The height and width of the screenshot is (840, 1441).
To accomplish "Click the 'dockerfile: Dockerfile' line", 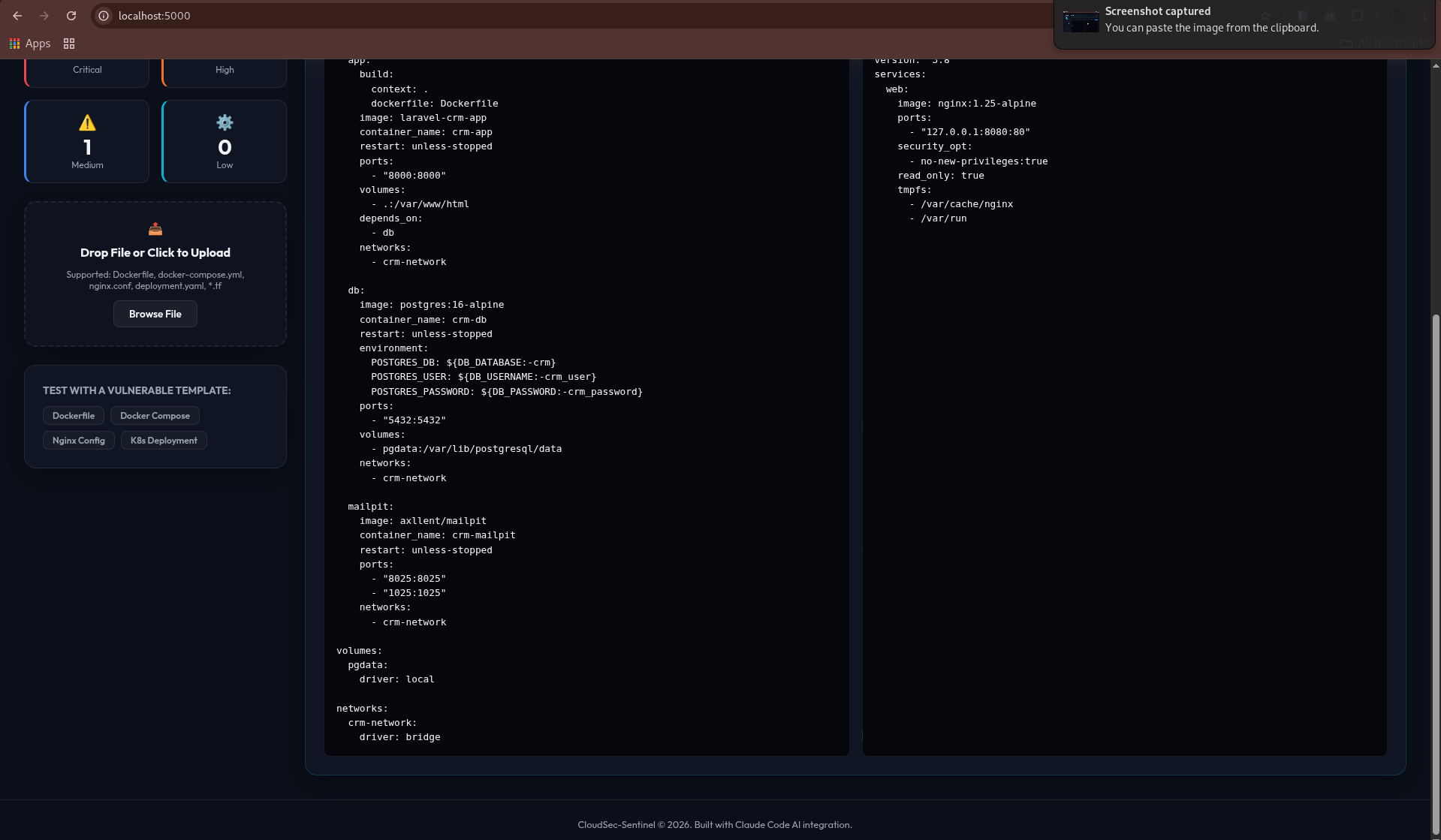I will click(434, 104).
